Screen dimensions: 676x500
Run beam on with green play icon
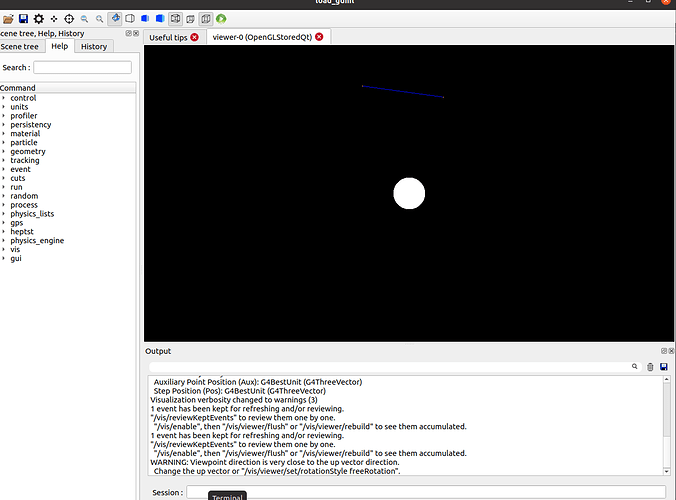coord(221,19)
